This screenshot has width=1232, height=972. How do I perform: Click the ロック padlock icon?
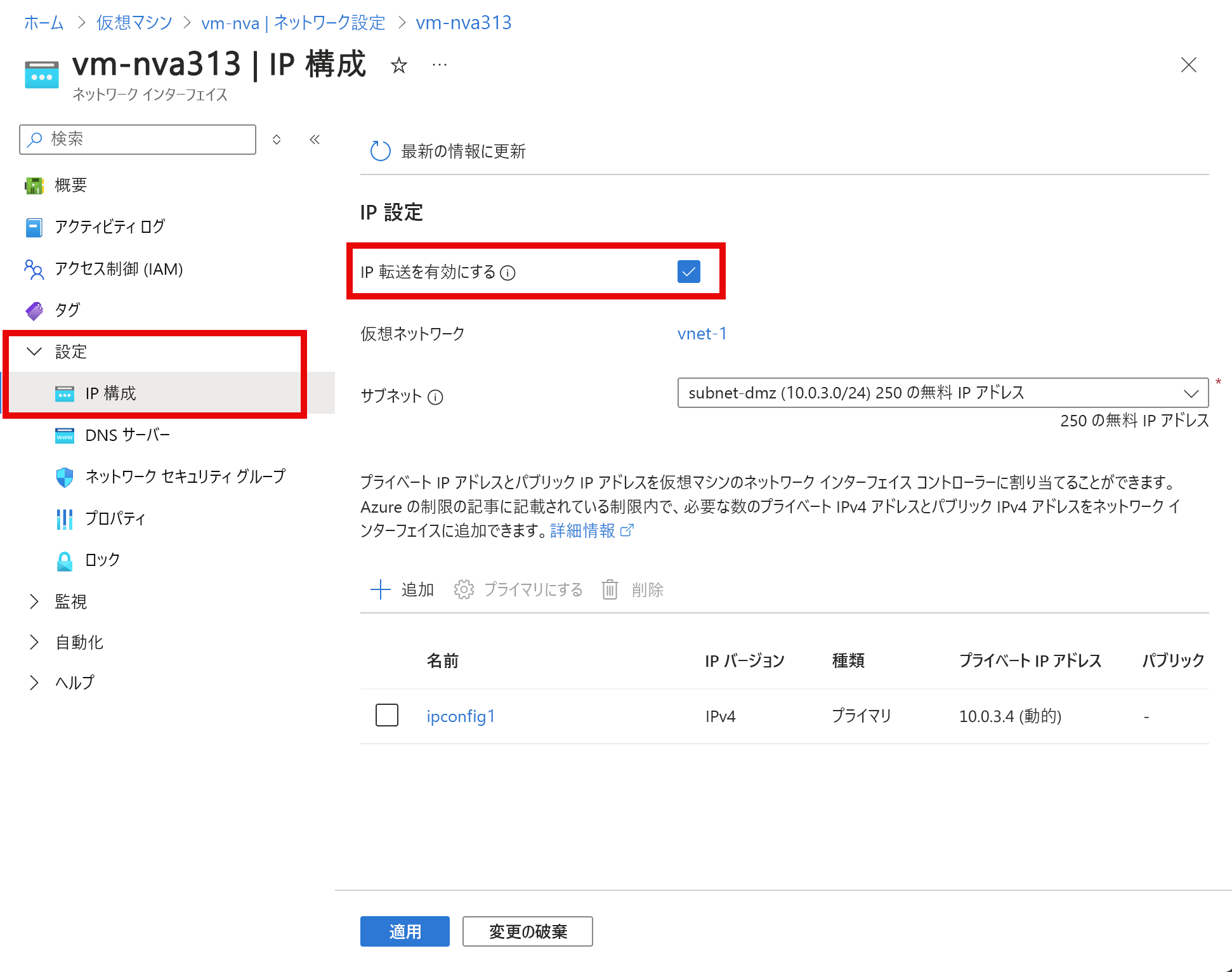[65, 560]
